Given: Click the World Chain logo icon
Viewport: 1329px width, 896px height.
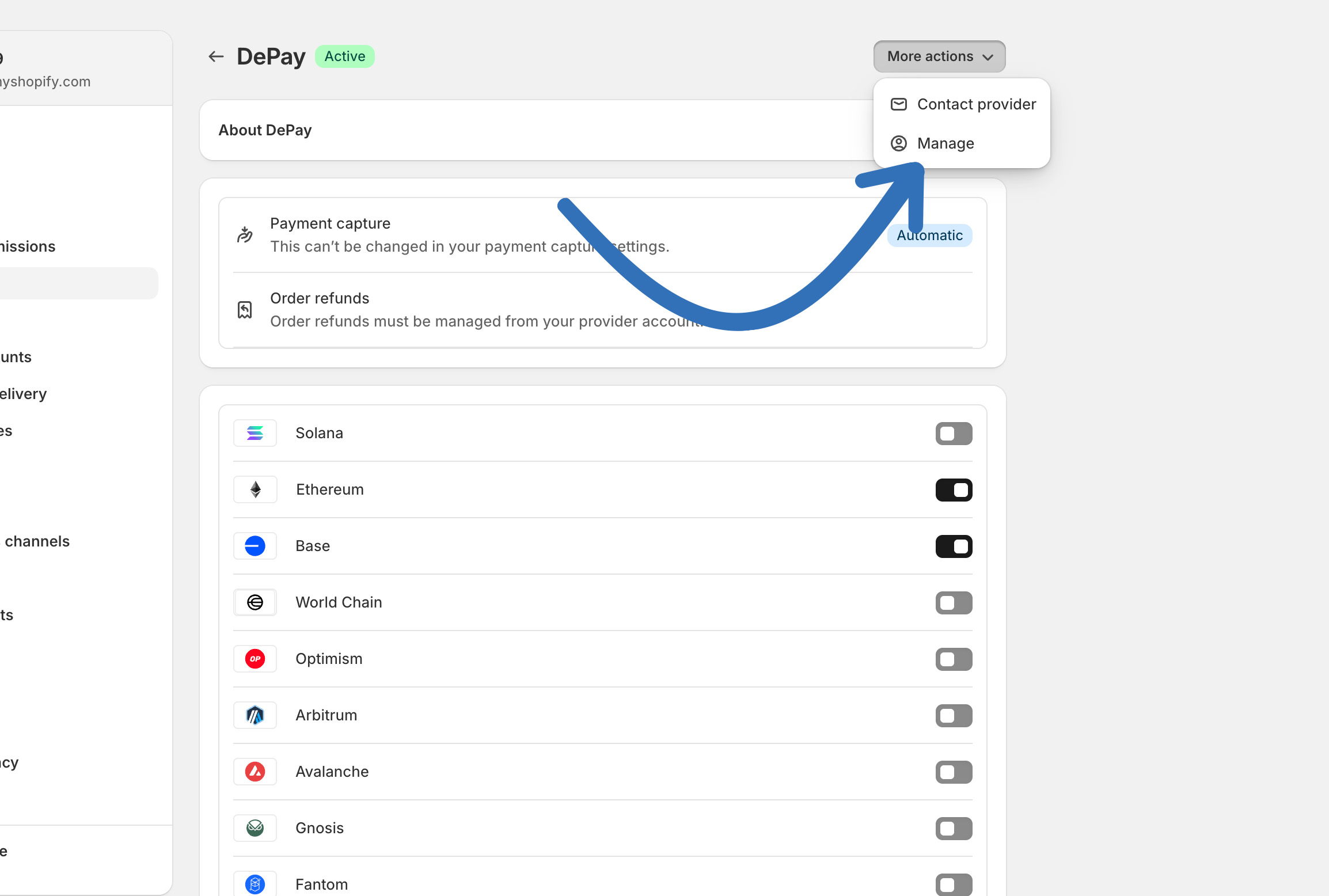Looking at the screenshot, I should pos(255,602).
